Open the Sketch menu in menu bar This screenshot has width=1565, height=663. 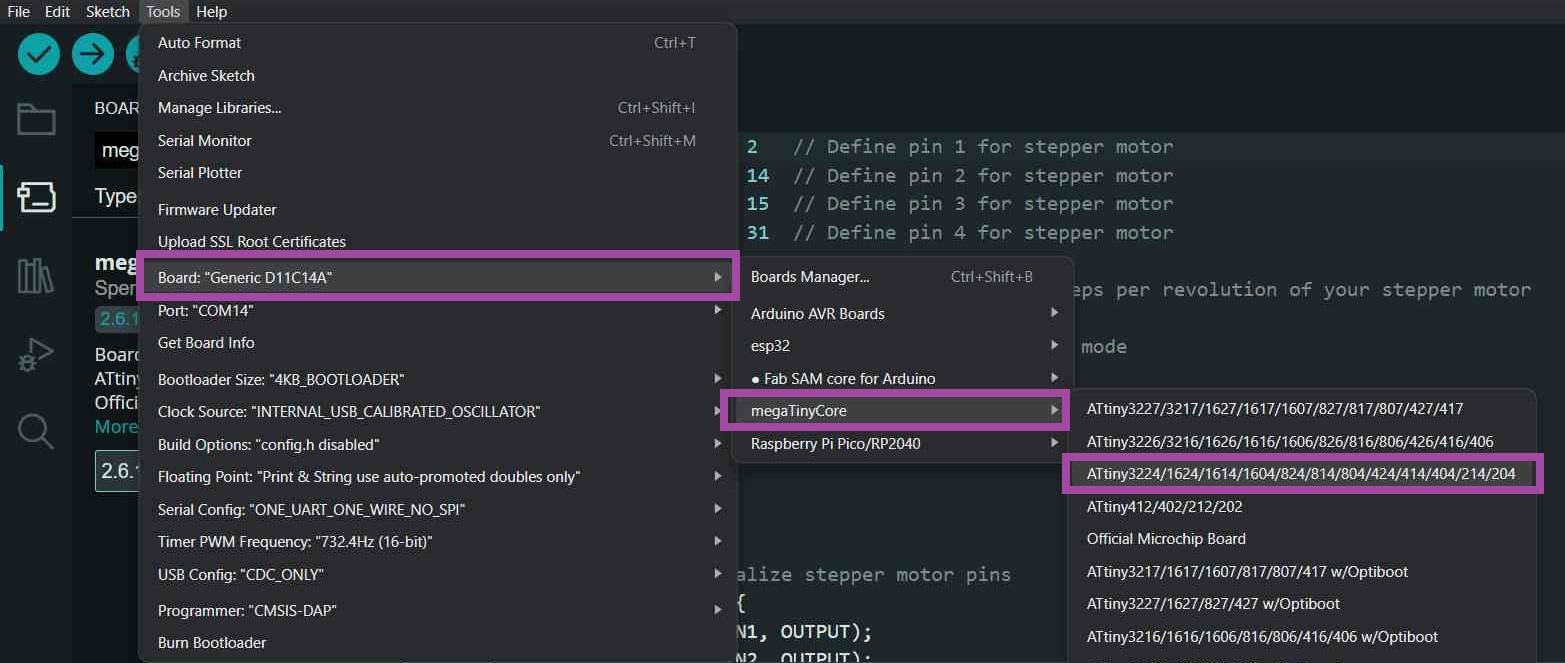click(107, 12)
